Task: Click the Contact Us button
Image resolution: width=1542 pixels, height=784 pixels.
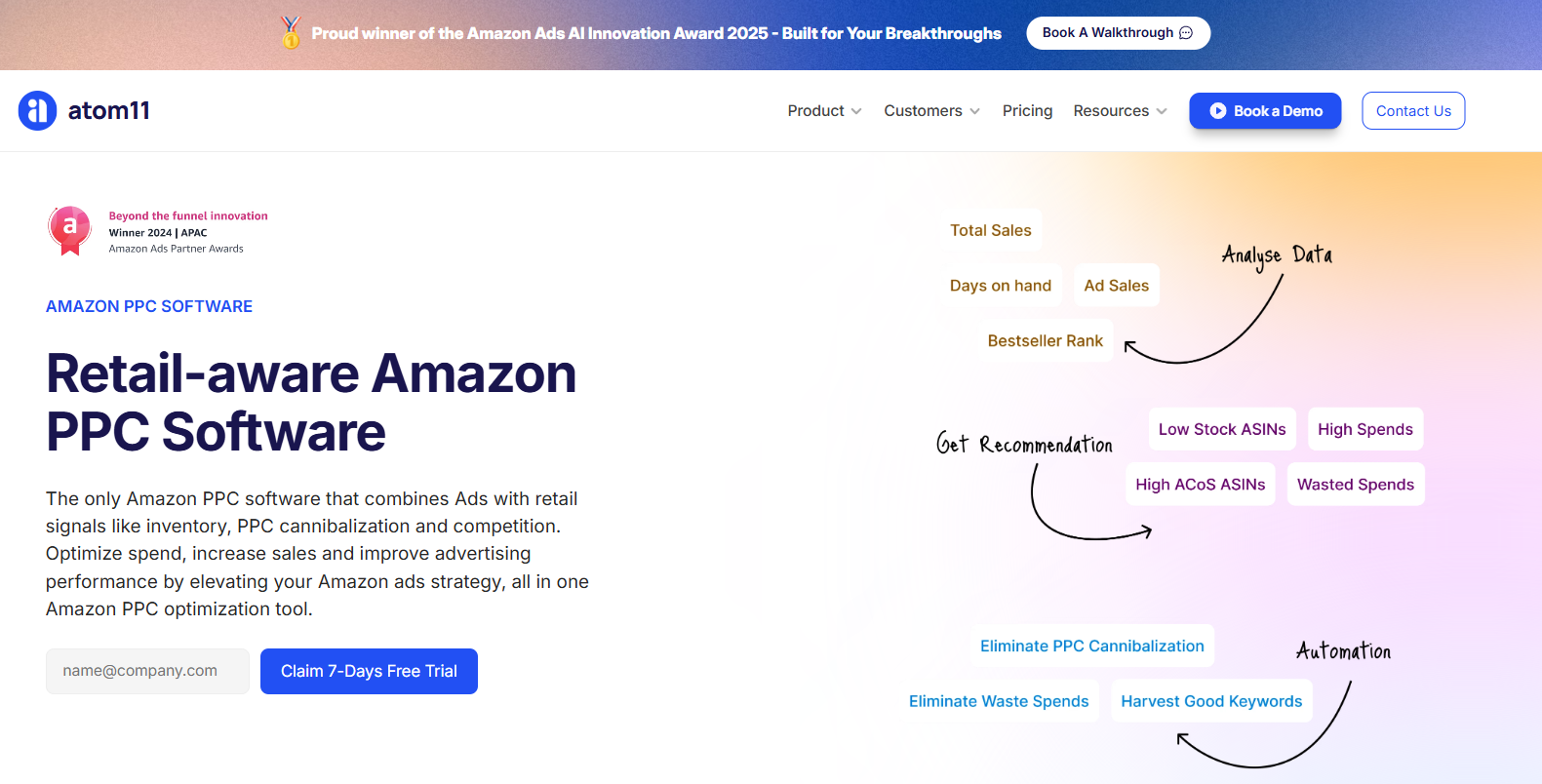Action: click(x=1413, y=111)
